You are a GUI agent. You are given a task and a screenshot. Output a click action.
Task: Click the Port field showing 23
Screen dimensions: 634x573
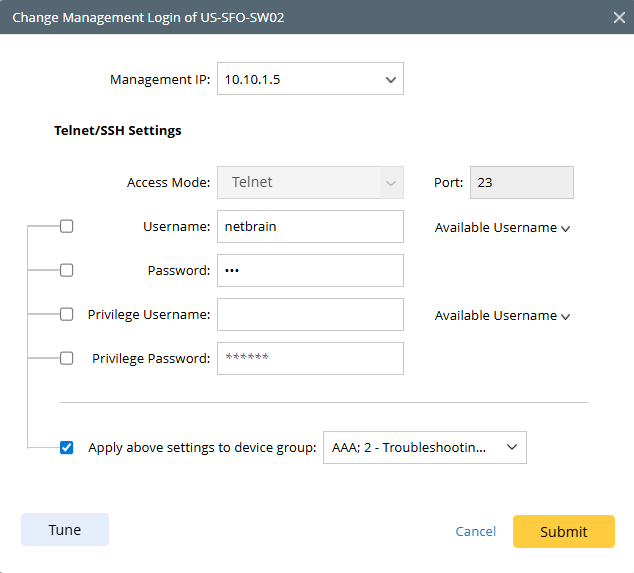click(x=521, y=183)
